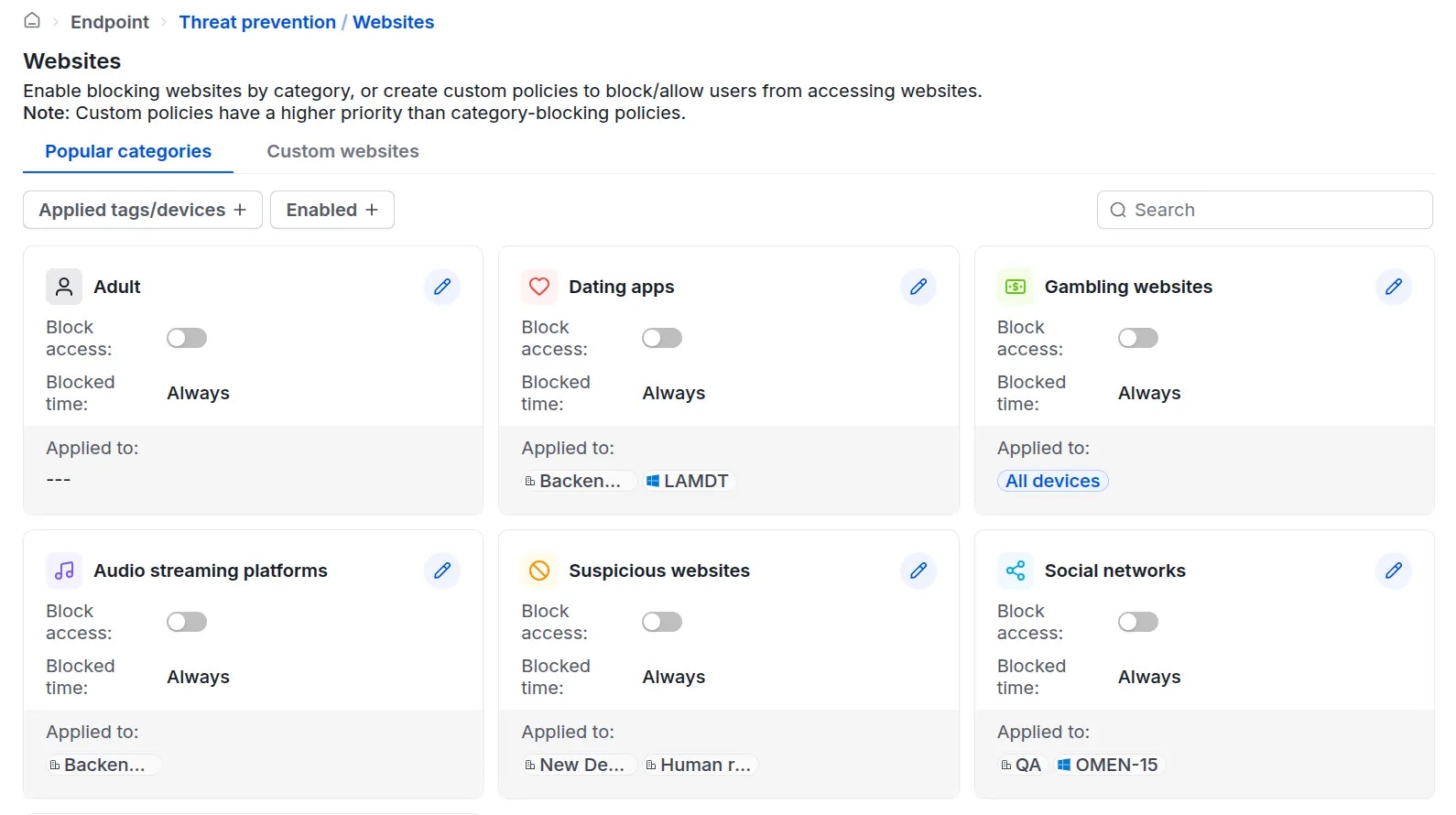Click pencil icon for Dating apps

[x=918, y=287]
